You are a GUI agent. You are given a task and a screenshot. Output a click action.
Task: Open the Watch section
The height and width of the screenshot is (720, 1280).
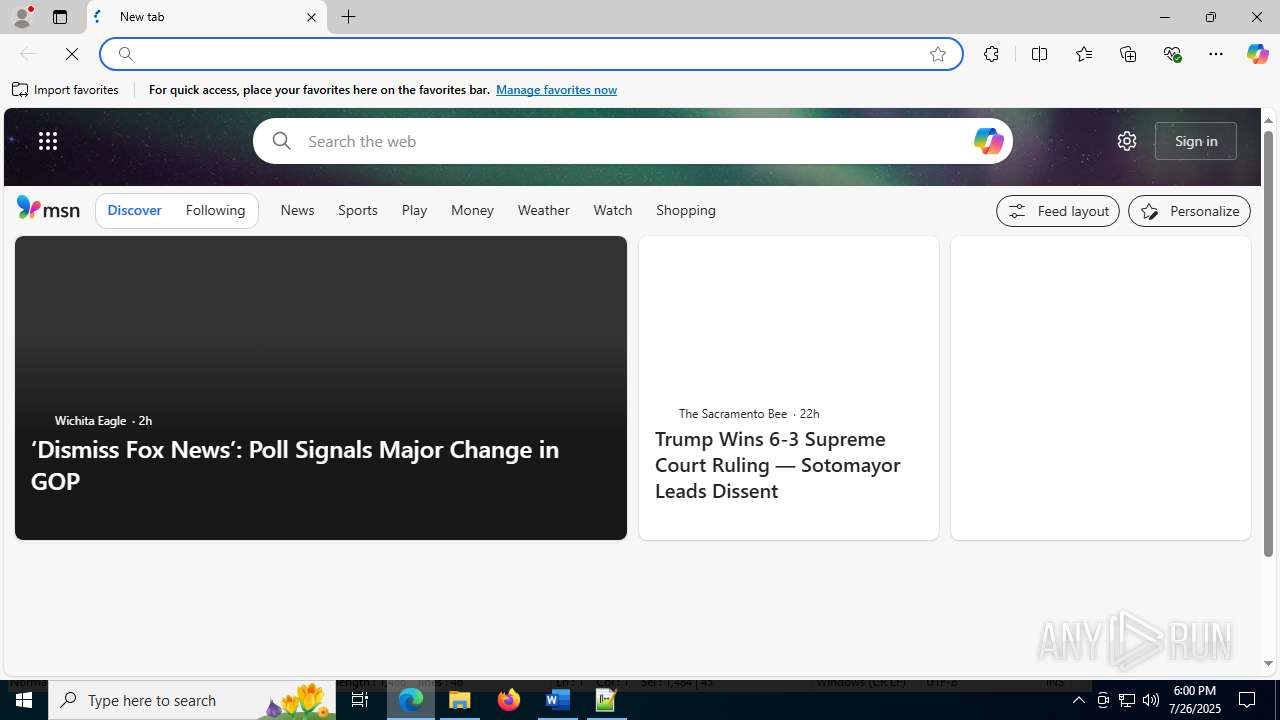coord(613,211)
